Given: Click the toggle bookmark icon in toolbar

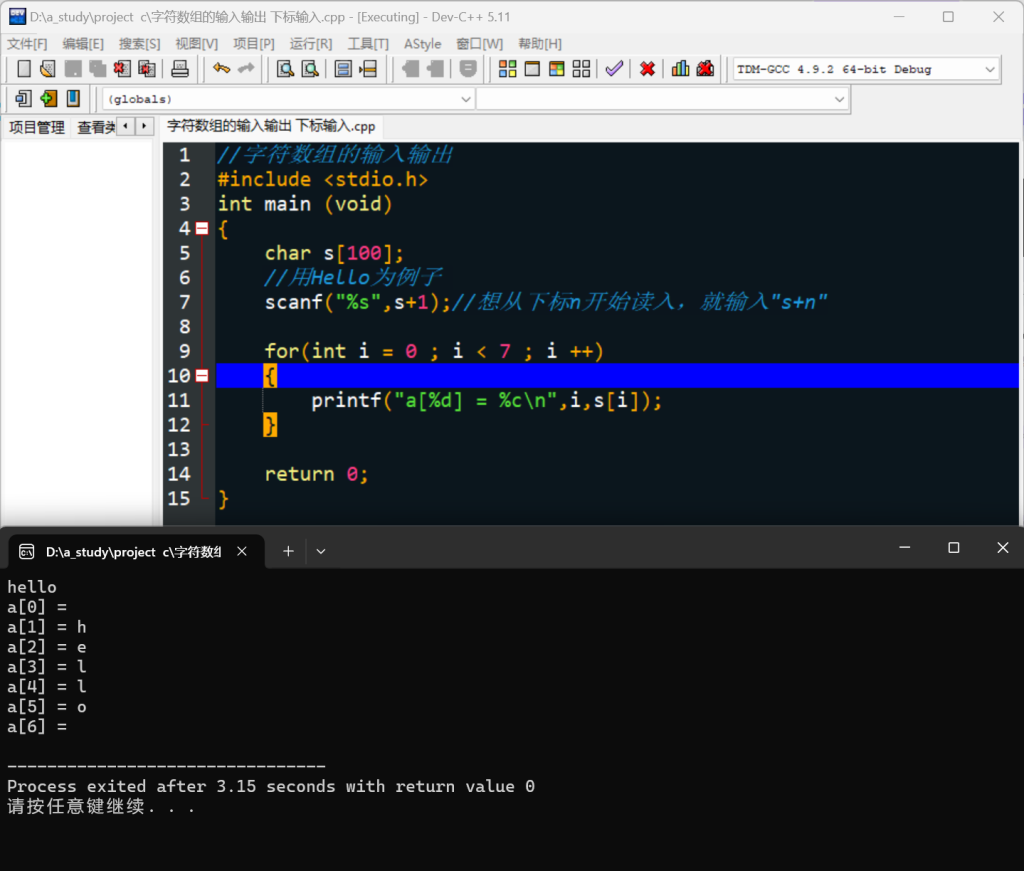Looking at the screenshot, I should 468,69.
